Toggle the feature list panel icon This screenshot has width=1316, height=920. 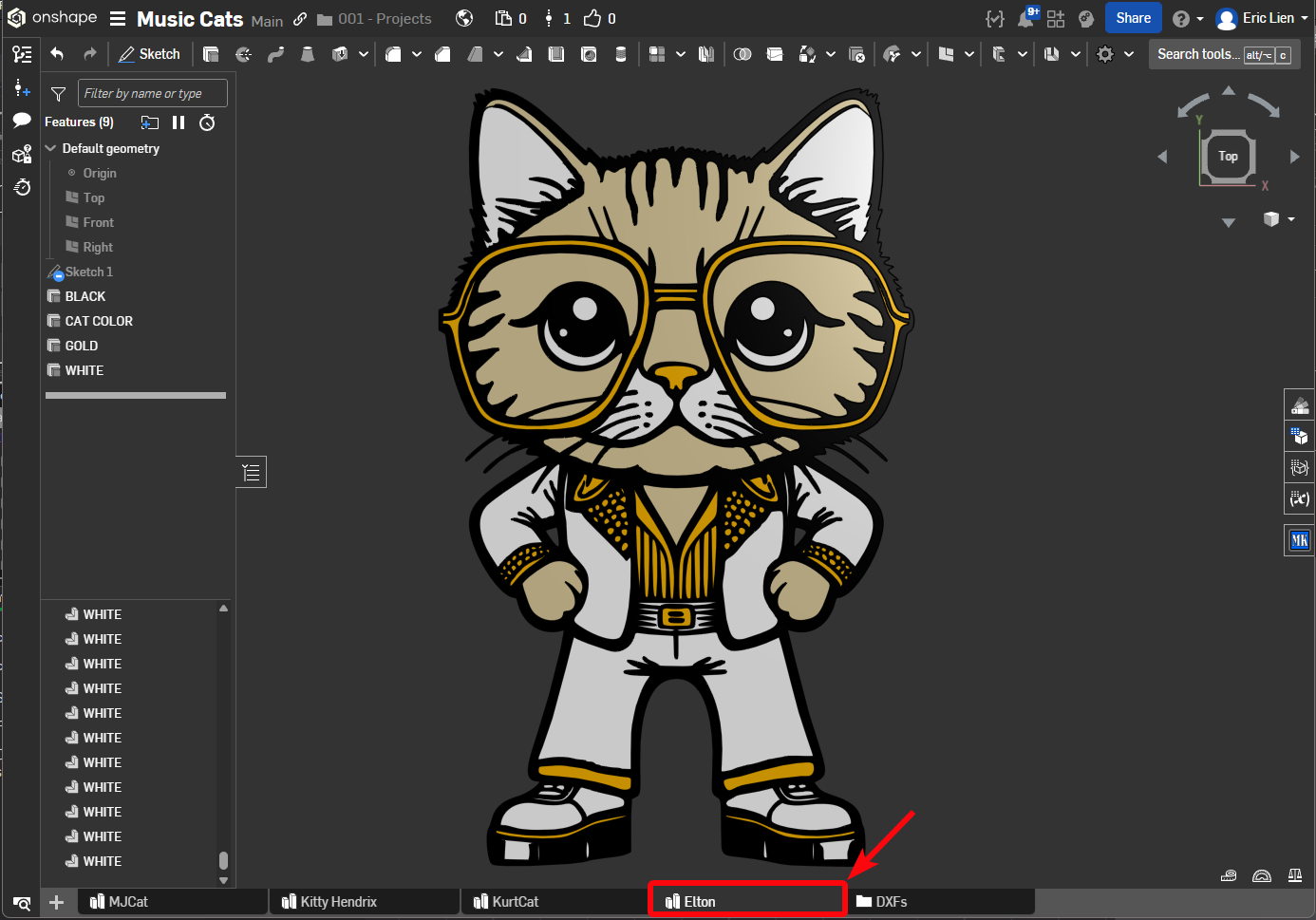22,54
